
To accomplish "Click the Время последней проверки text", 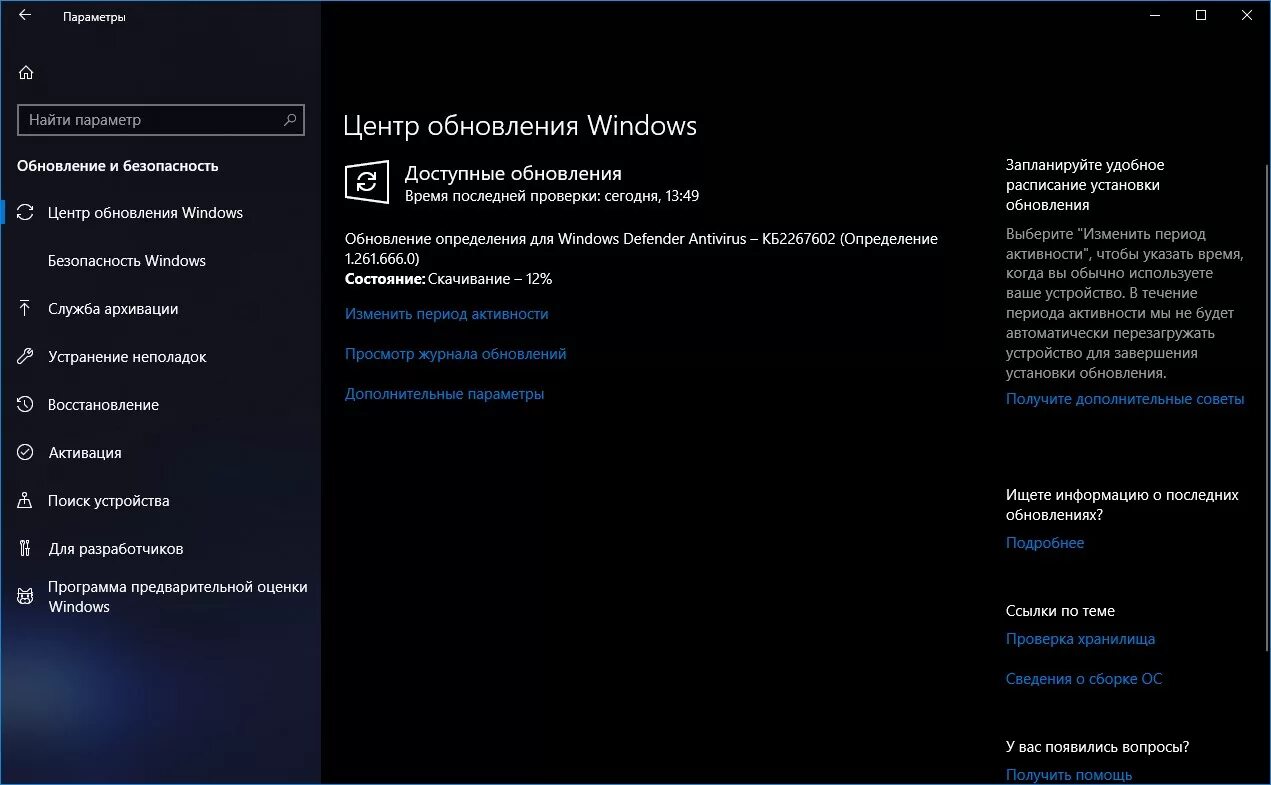I will point(551,196).
